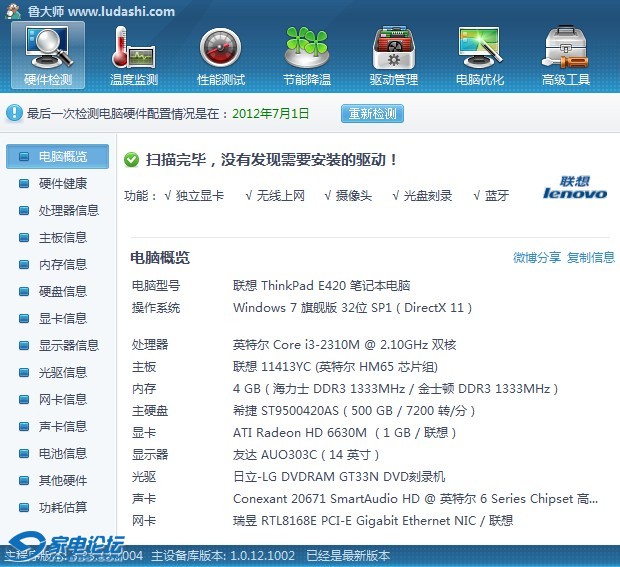Image resolution: width=620 pixels, height=567 pixels.
Task: Open 硬盘信息 sidebar entry
Action: pos(63,291)
